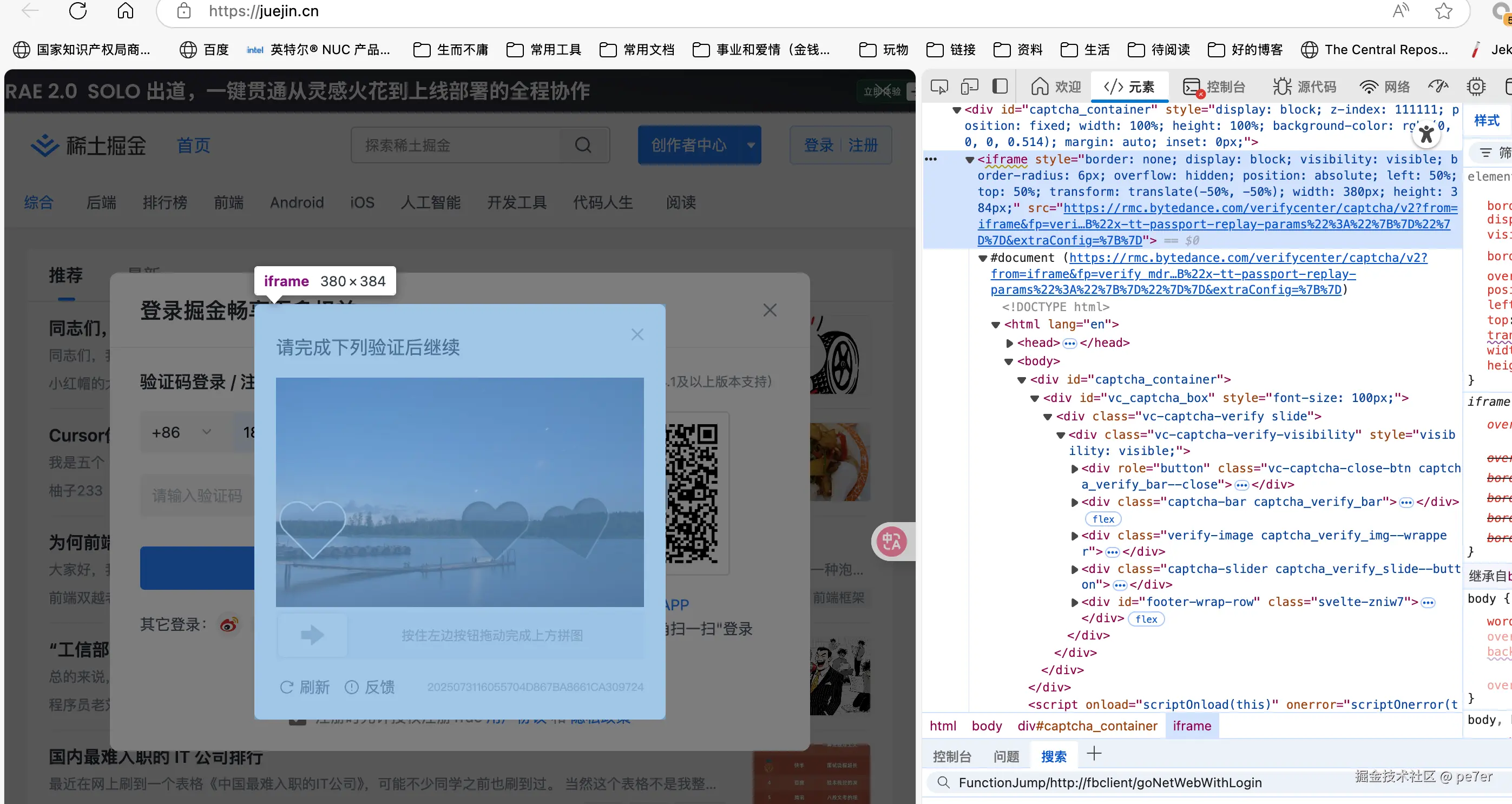Image resolution: width=1512 pixels, height=804 pixels.
Task: Click the Weibo login icon
Action: pyautogui.click(x=229, y=624)
